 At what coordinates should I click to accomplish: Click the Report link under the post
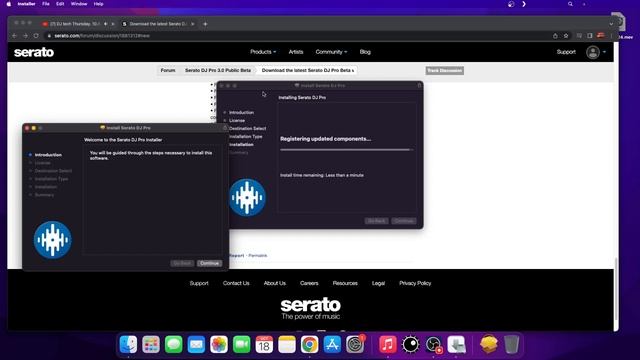[236, 256]
